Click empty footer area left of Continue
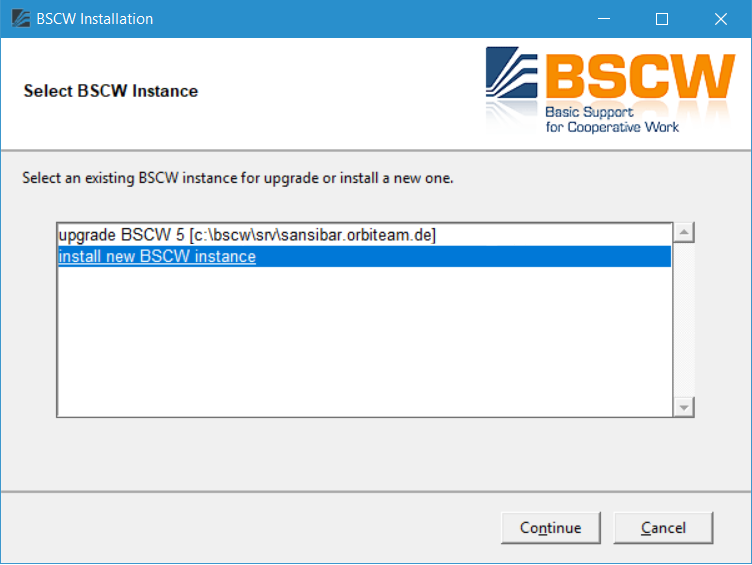This screenshot has width=752, height=565. [250, 528]
